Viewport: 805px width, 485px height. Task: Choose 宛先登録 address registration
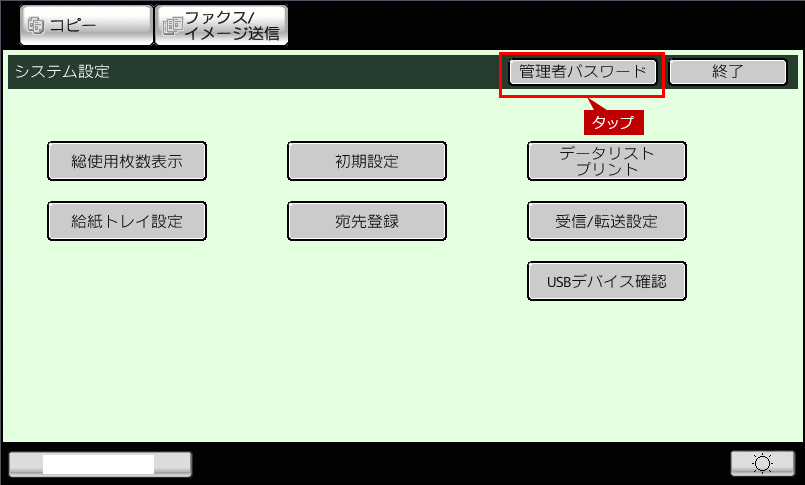pyautogui.click(x=367, y=221)
